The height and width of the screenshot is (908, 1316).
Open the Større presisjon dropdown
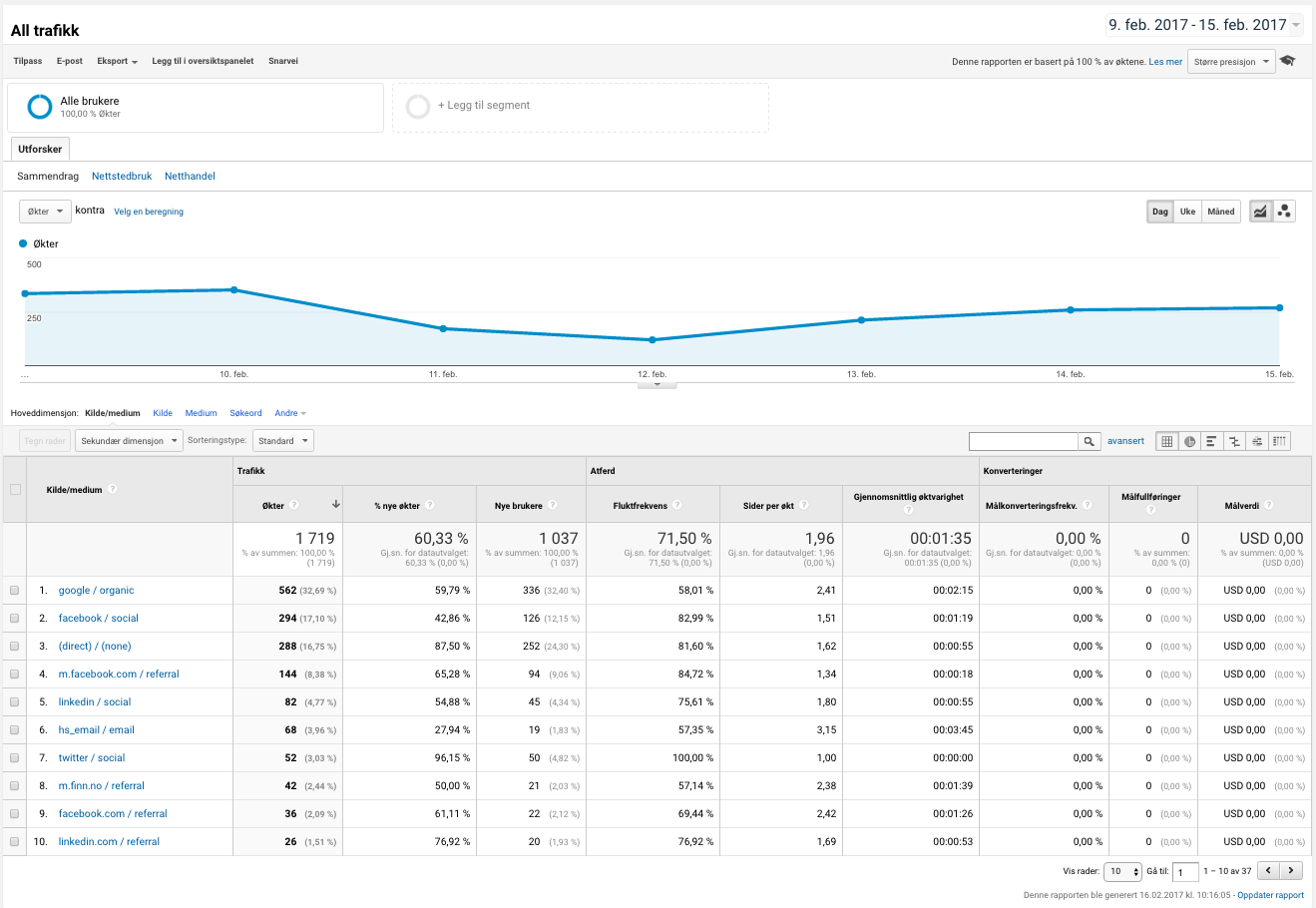(1231, 62)
